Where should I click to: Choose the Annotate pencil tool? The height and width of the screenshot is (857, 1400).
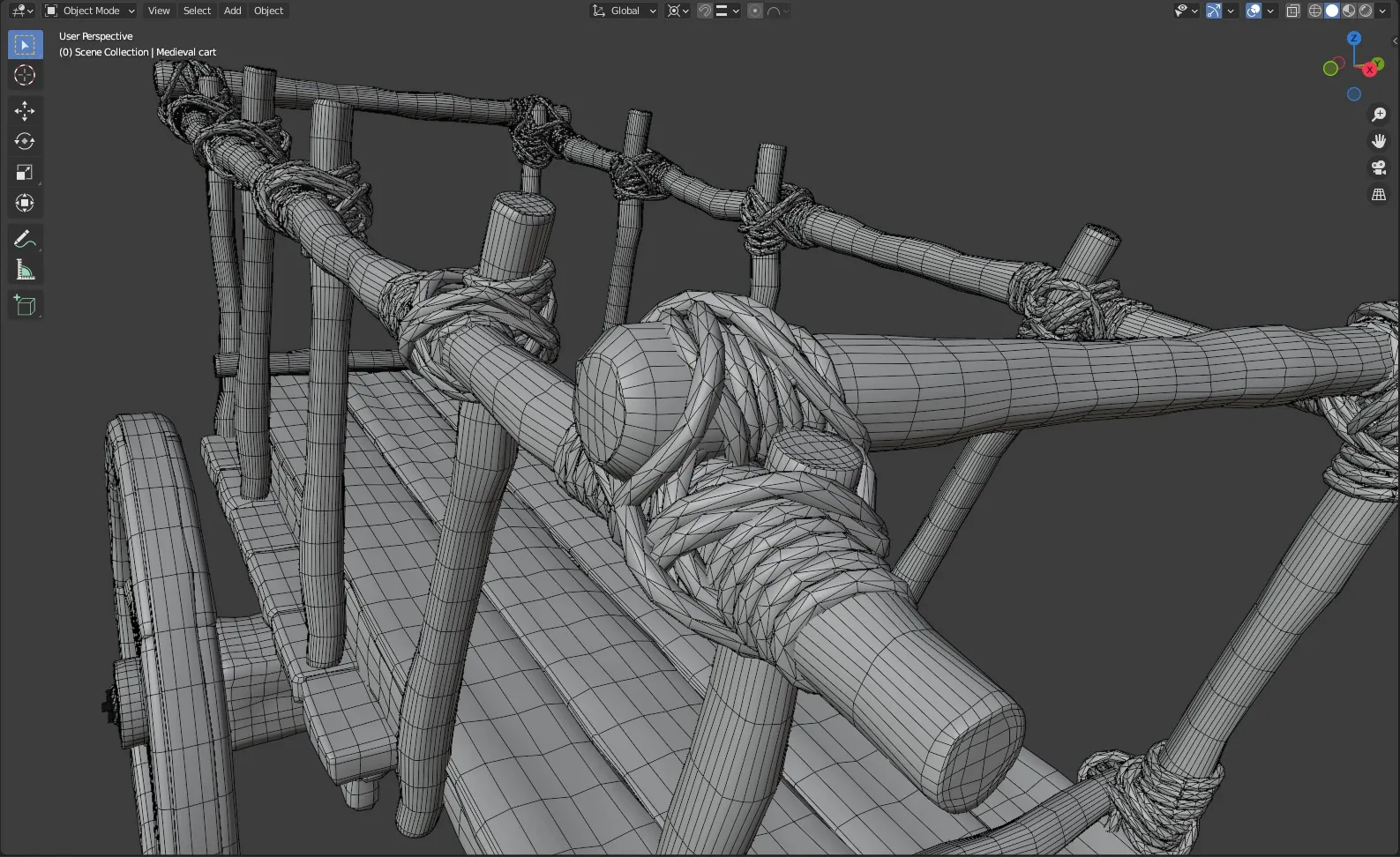click(x=25, y=239)
